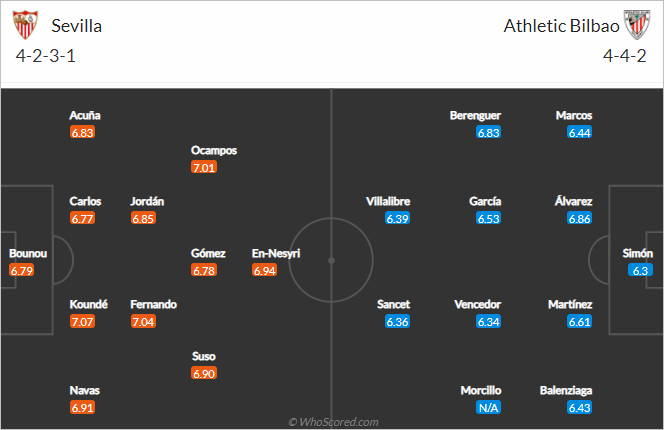Open the Athletic Bilbao team name link
Viewport: 664px width, 430px height.
(562, 26)
